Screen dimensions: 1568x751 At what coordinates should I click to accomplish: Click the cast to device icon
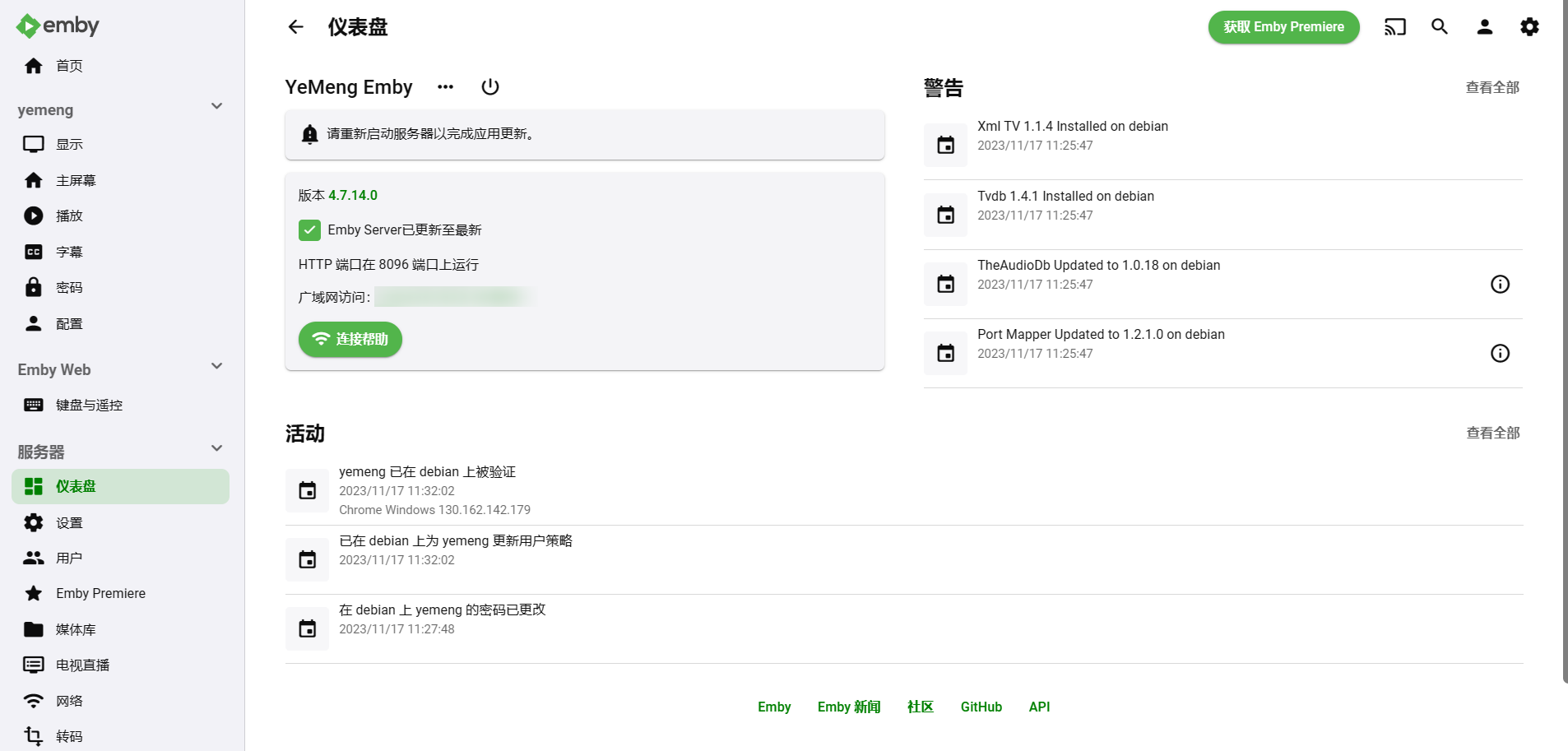point(1394,27)
